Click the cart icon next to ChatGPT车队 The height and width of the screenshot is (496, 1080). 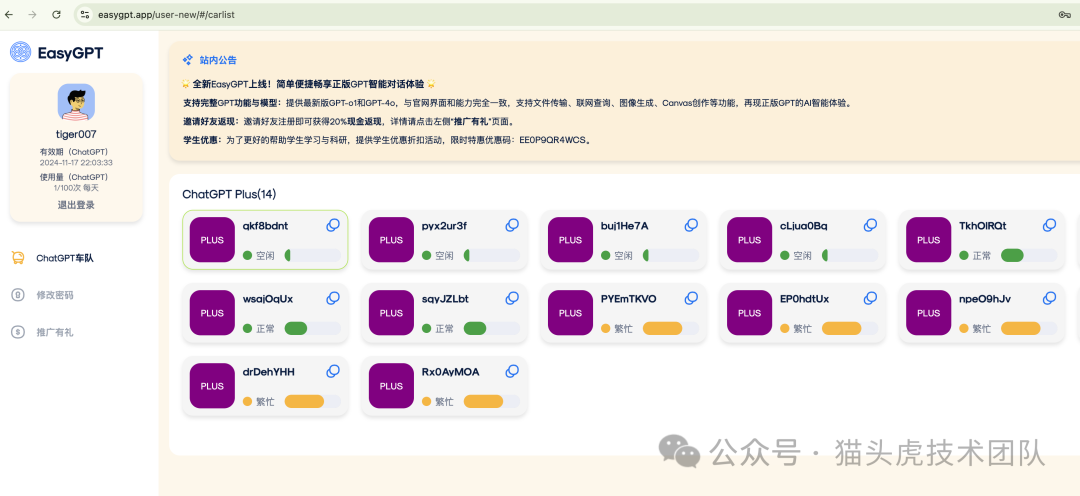pyautogui.click(x=18, y=258)
